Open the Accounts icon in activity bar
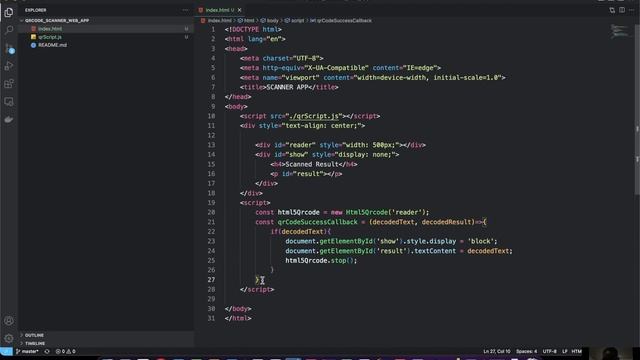The image size is (640, 360). [x=9, y=321]
